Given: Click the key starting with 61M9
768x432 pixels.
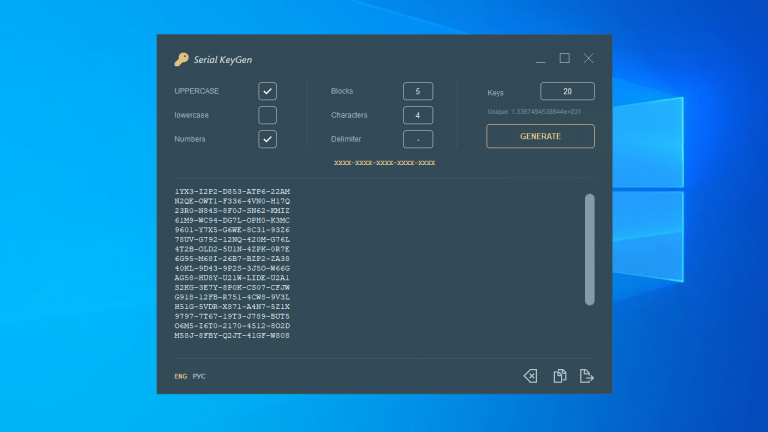Looking at the screenshot, I should (232, 220).
